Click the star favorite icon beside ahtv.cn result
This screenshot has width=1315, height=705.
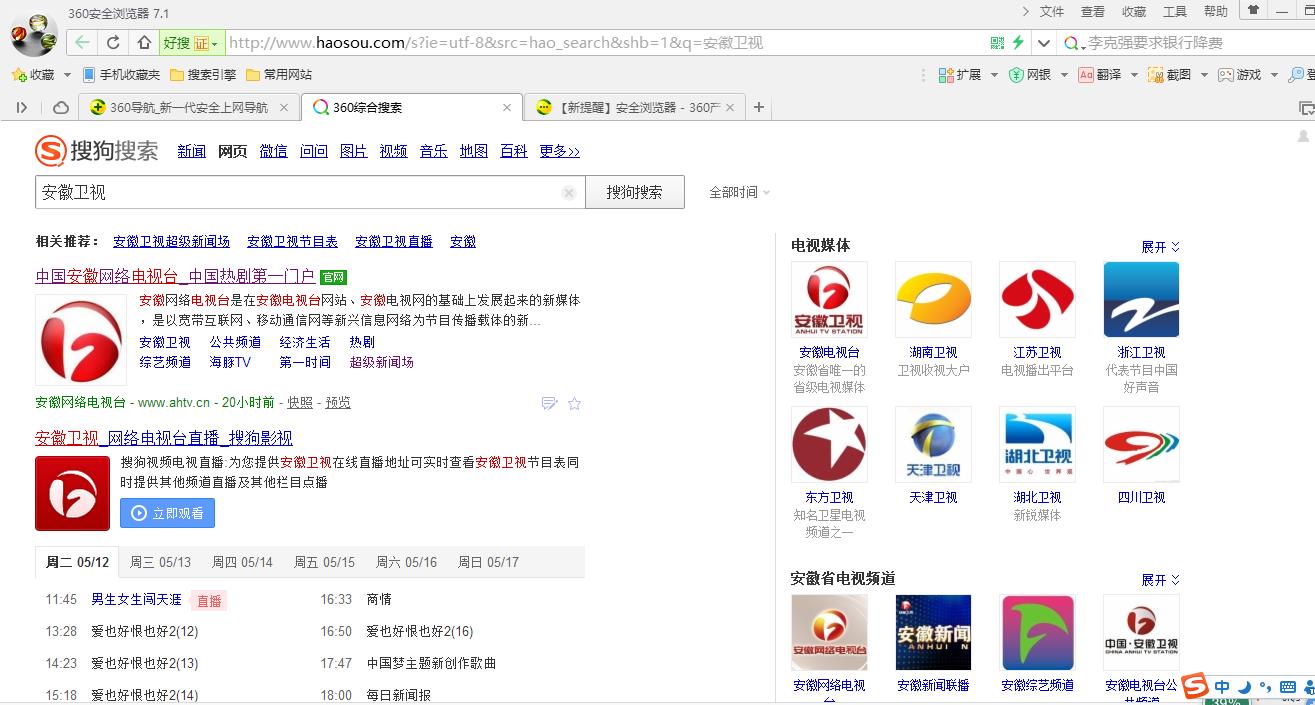tap(574, 403)
